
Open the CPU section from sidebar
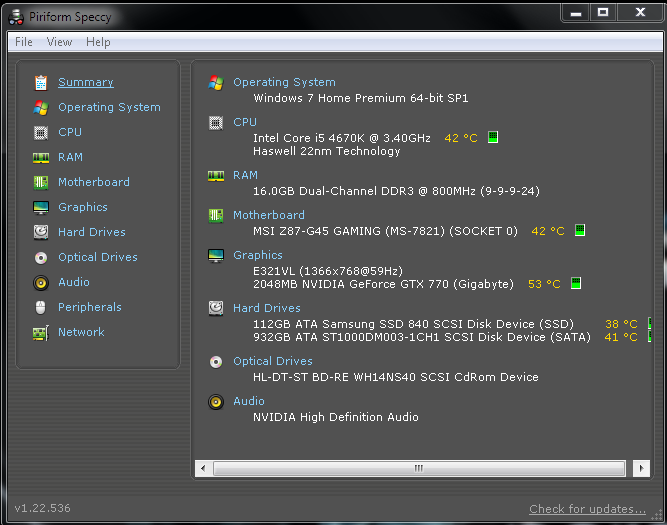pyautogui.click(x=70, y=132)
